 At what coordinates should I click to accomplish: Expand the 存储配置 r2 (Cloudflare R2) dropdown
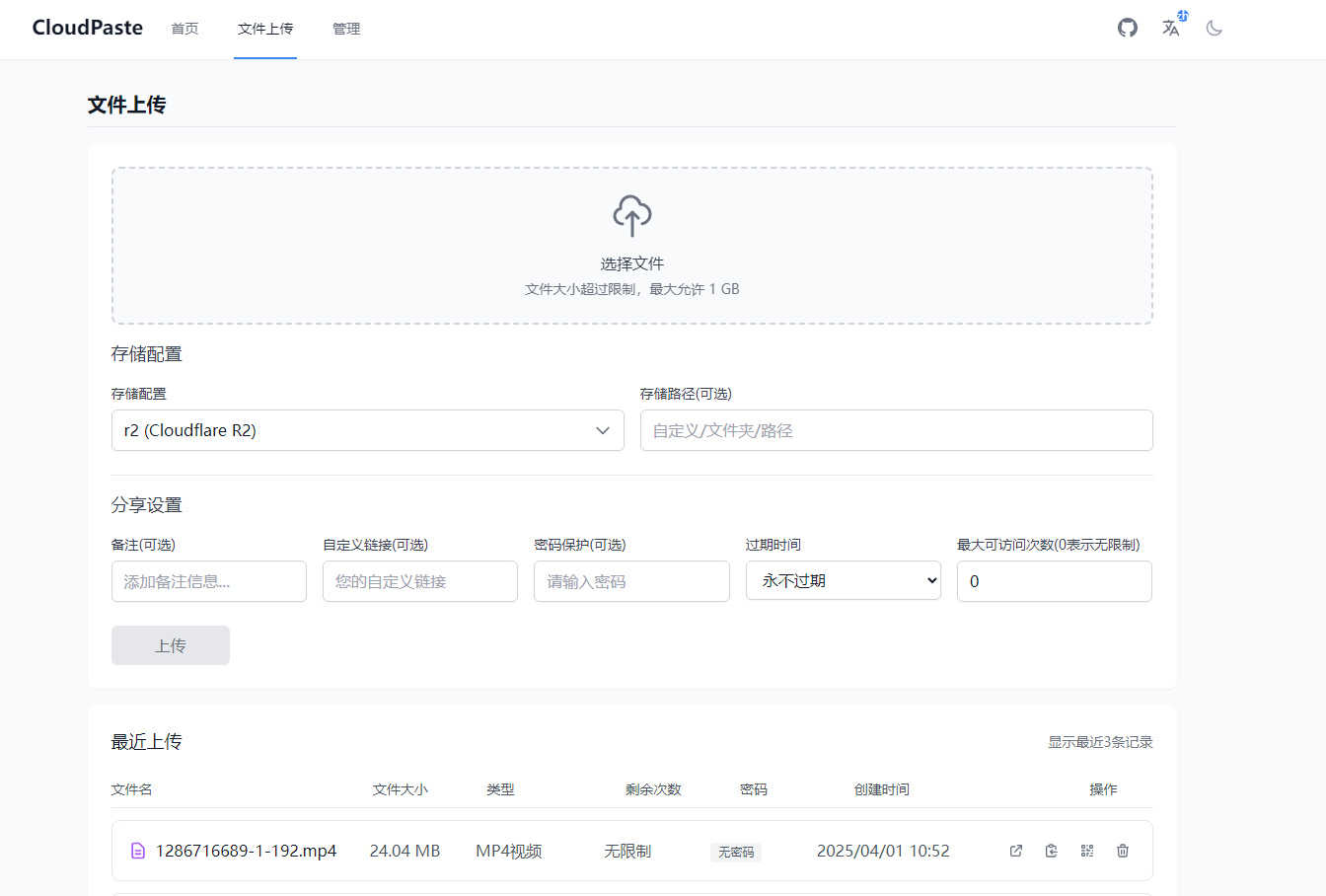pos(368,430)
